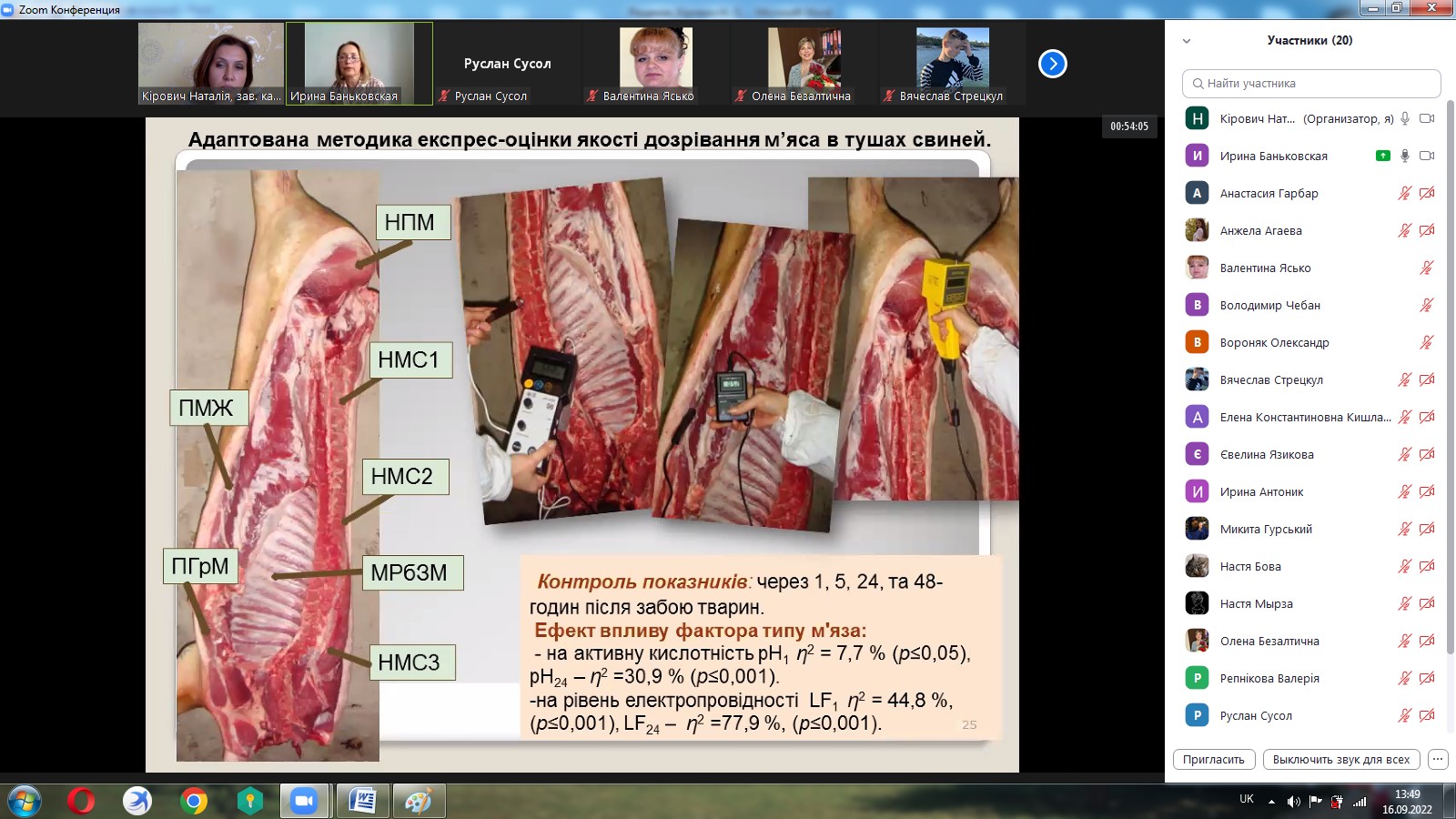Show next video thumbnails with the blue arrow
The width and height of the screenshot is (1456, 819).
click(x=1053, y=64)
